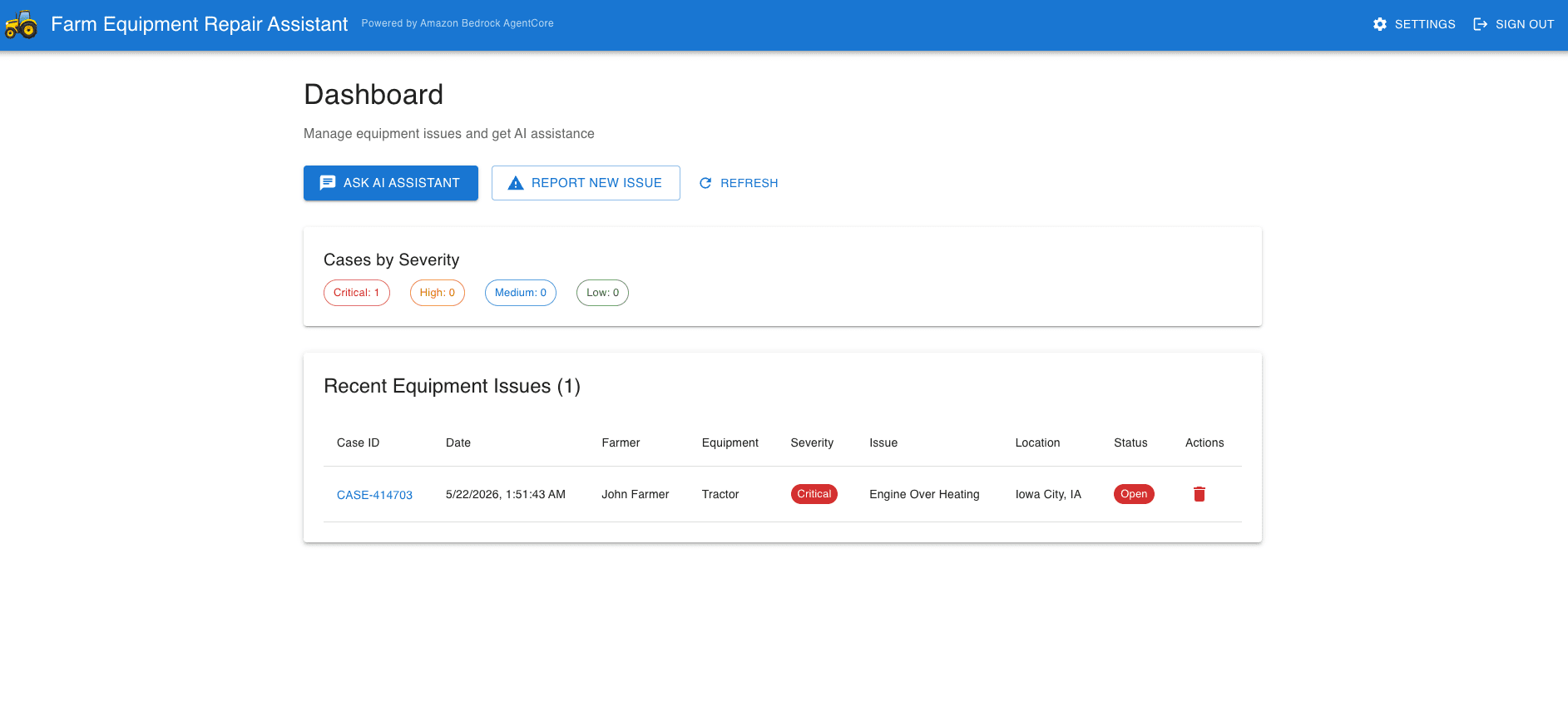Open the CASE-414703 link

click(x=374, y=495)
